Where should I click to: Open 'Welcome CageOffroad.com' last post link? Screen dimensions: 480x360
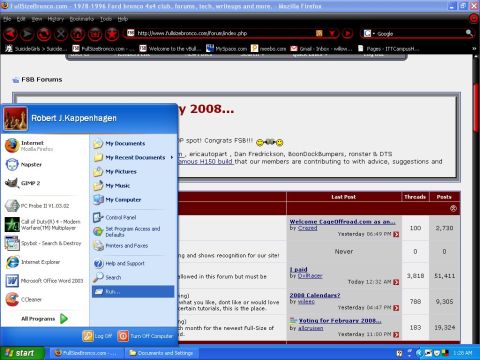(342, 222)
